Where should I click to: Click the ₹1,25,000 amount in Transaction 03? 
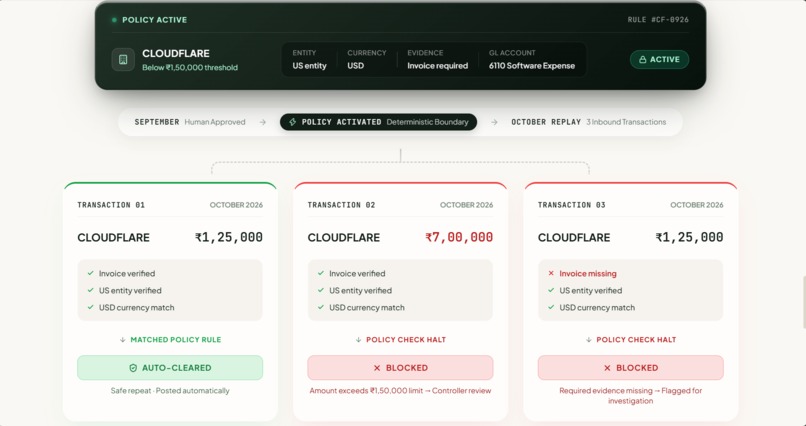tap(689, 237)
